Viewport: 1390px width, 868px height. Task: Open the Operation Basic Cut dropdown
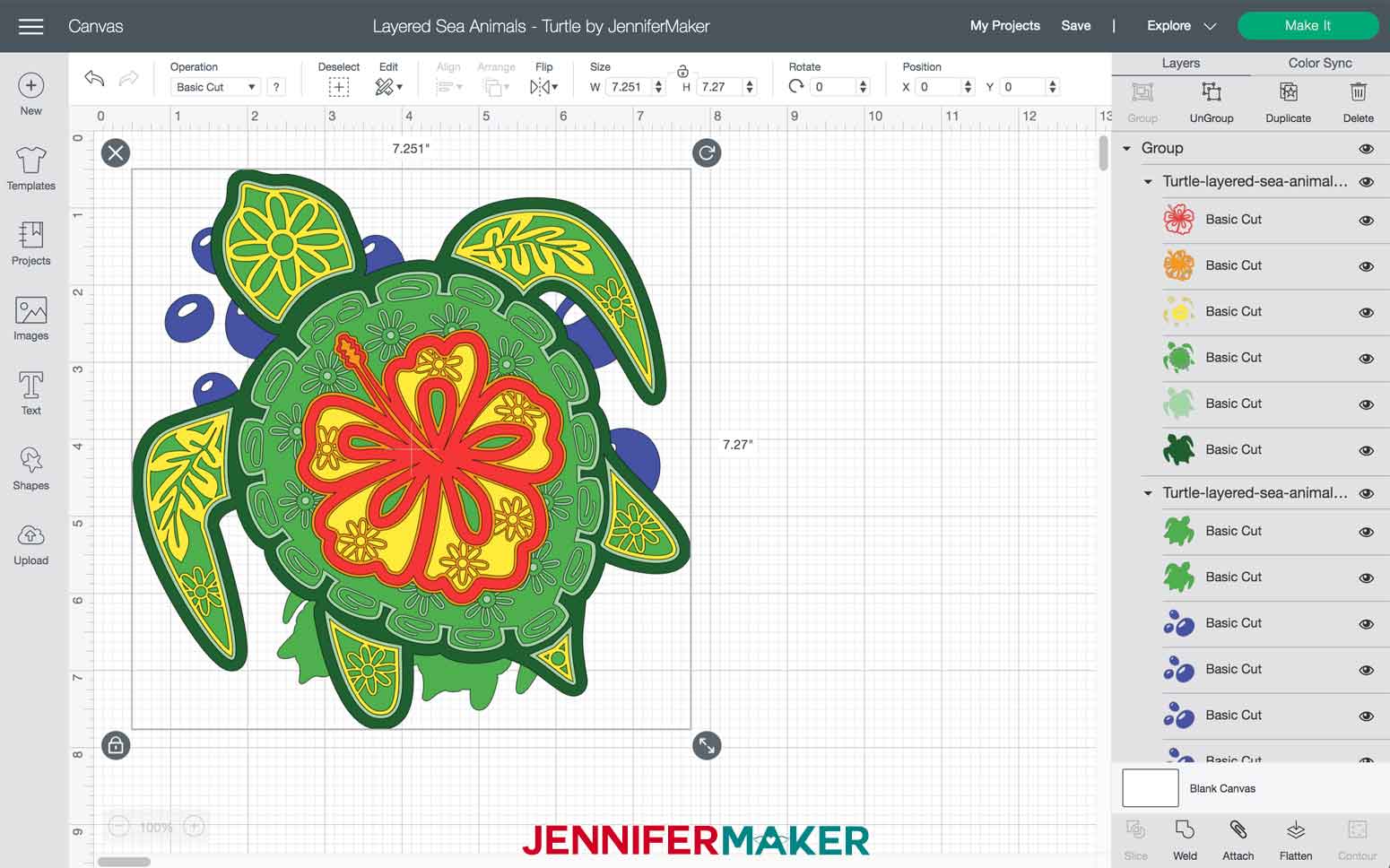[x=215, y=87]
